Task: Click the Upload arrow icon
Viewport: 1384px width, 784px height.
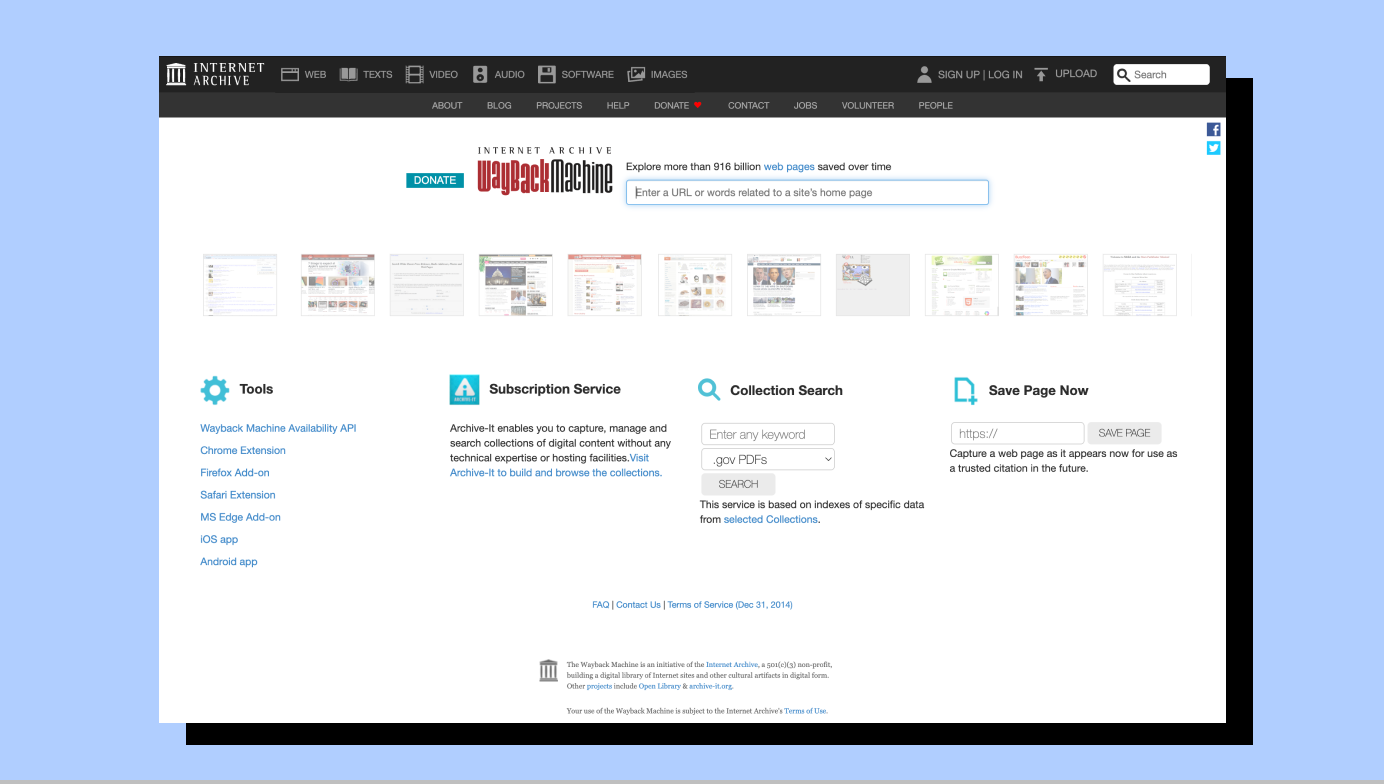Action: 1041,74
